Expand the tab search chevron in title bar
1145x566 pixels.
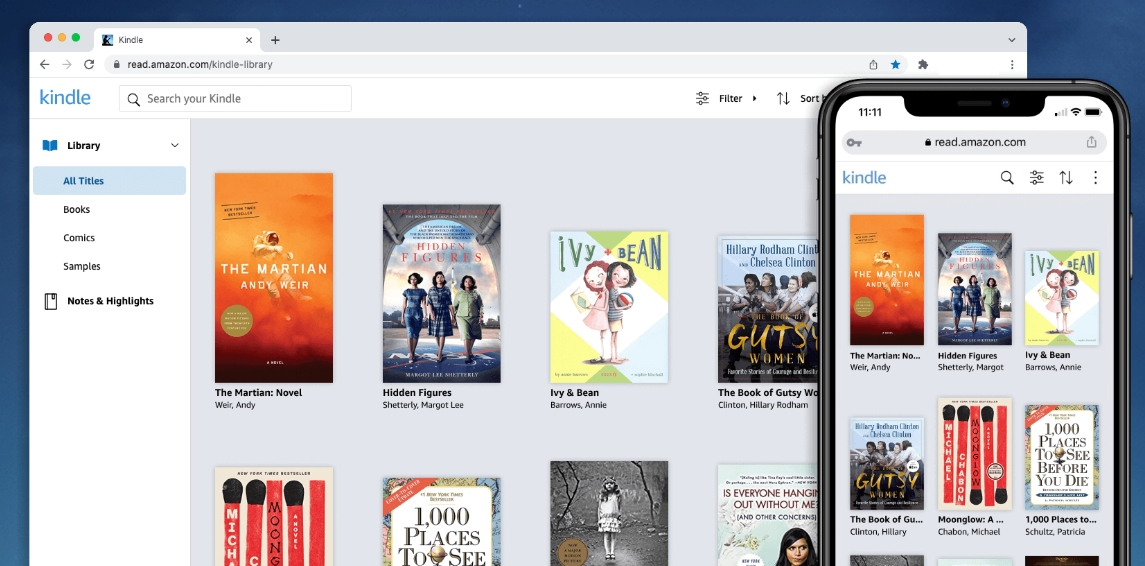pos(1011,40)
